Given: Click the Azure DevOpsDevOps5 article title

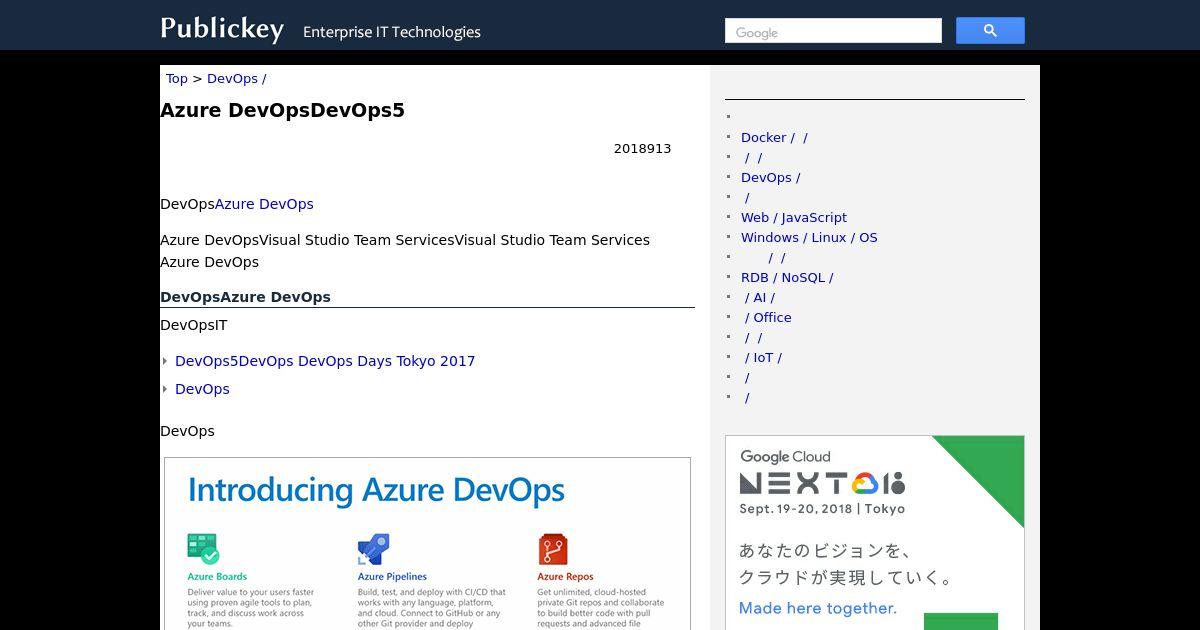Looking at the screenshot, I should coord(282,110).
